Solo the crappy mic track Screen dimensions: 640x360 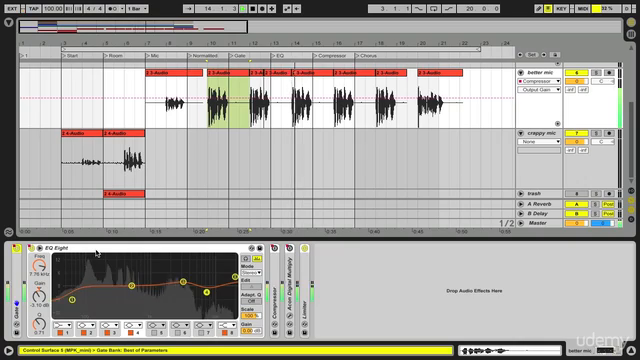coord(596,133)
